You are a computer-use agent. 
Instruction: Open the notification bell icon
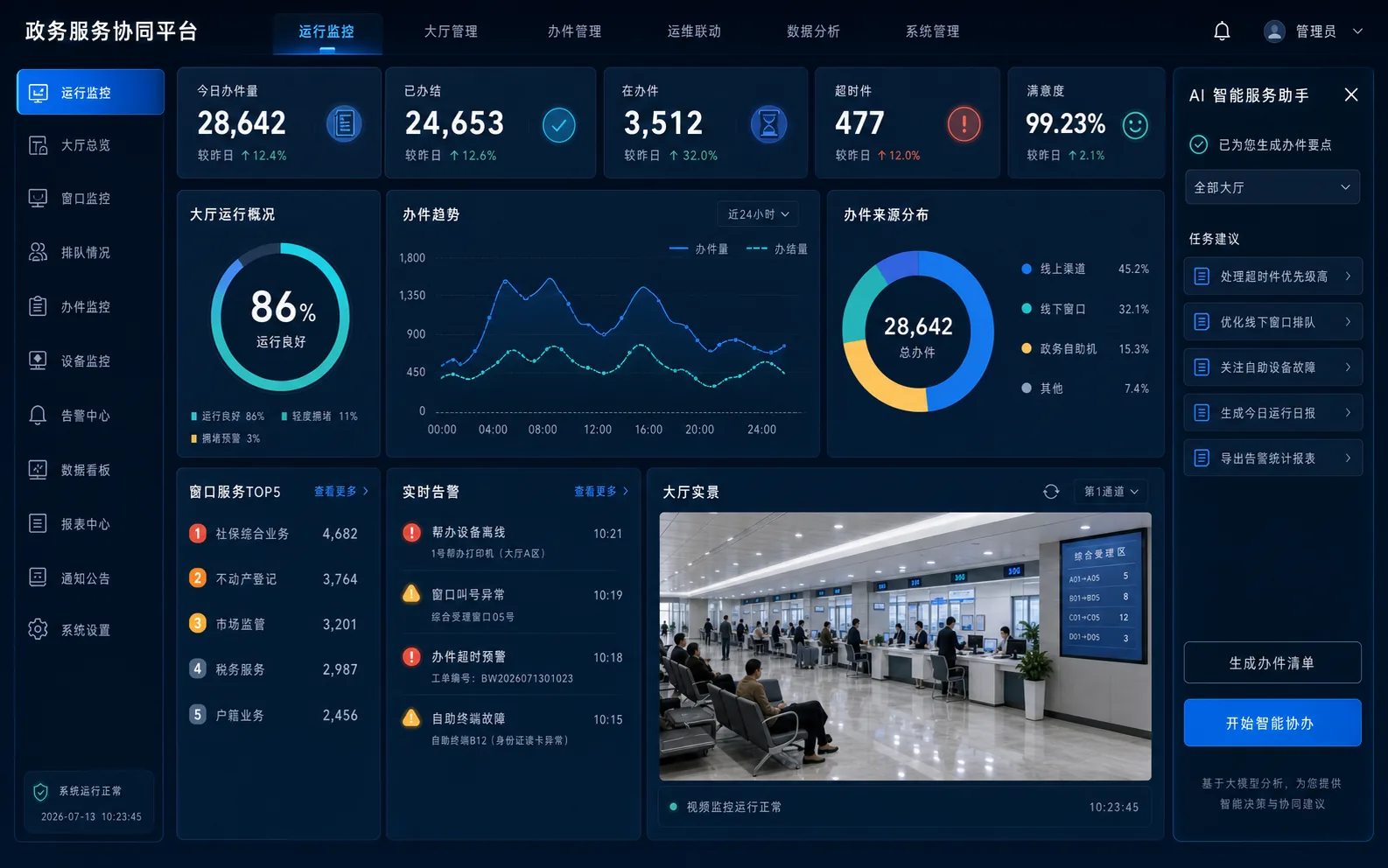pyautogui.click(x=1222, y=31)
